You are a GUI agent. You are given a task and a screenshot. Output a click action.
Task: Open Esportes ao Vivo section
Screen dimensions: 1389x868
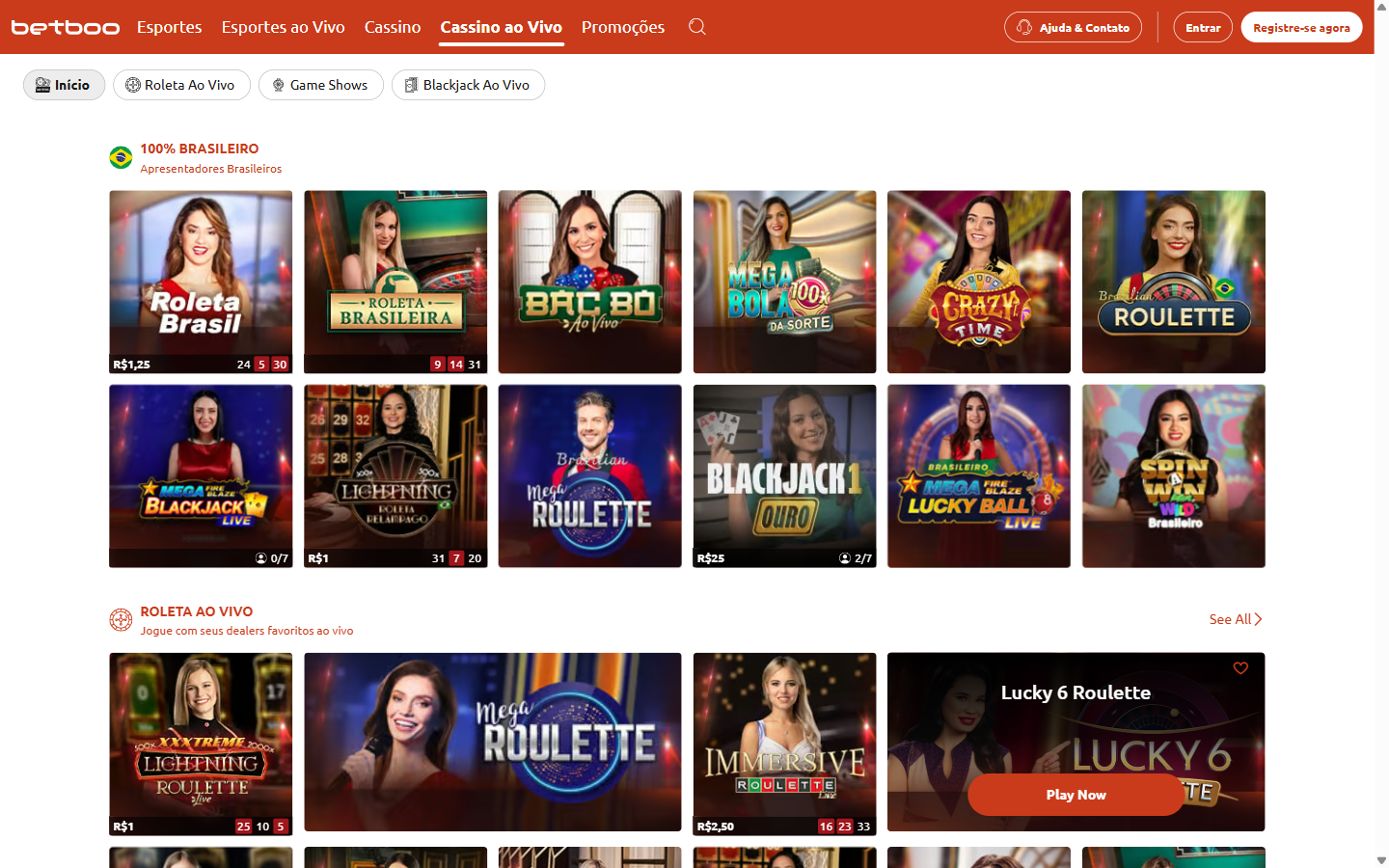coord(283,27)
